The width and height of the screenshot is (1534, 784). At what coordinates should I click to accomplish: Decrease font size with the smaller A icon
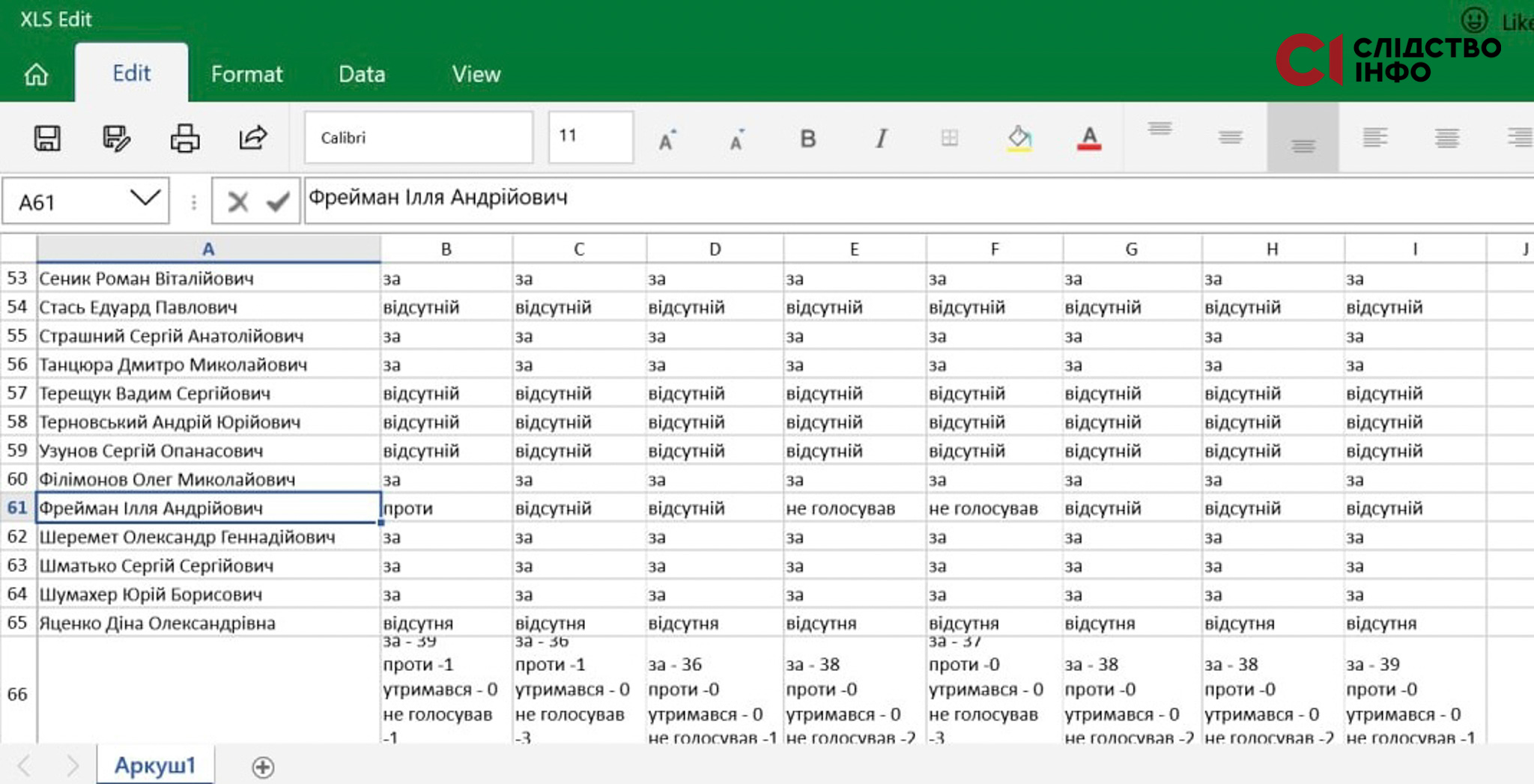pos(736,139)
